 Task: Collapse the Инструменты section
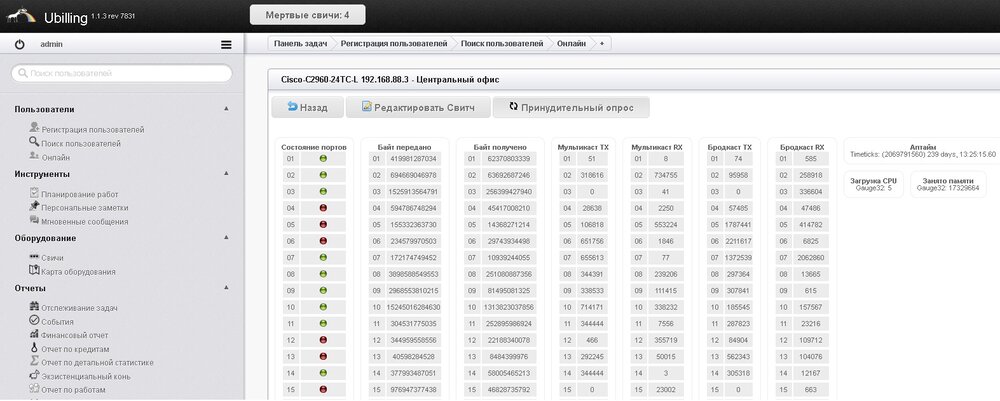tap(226, 174)
